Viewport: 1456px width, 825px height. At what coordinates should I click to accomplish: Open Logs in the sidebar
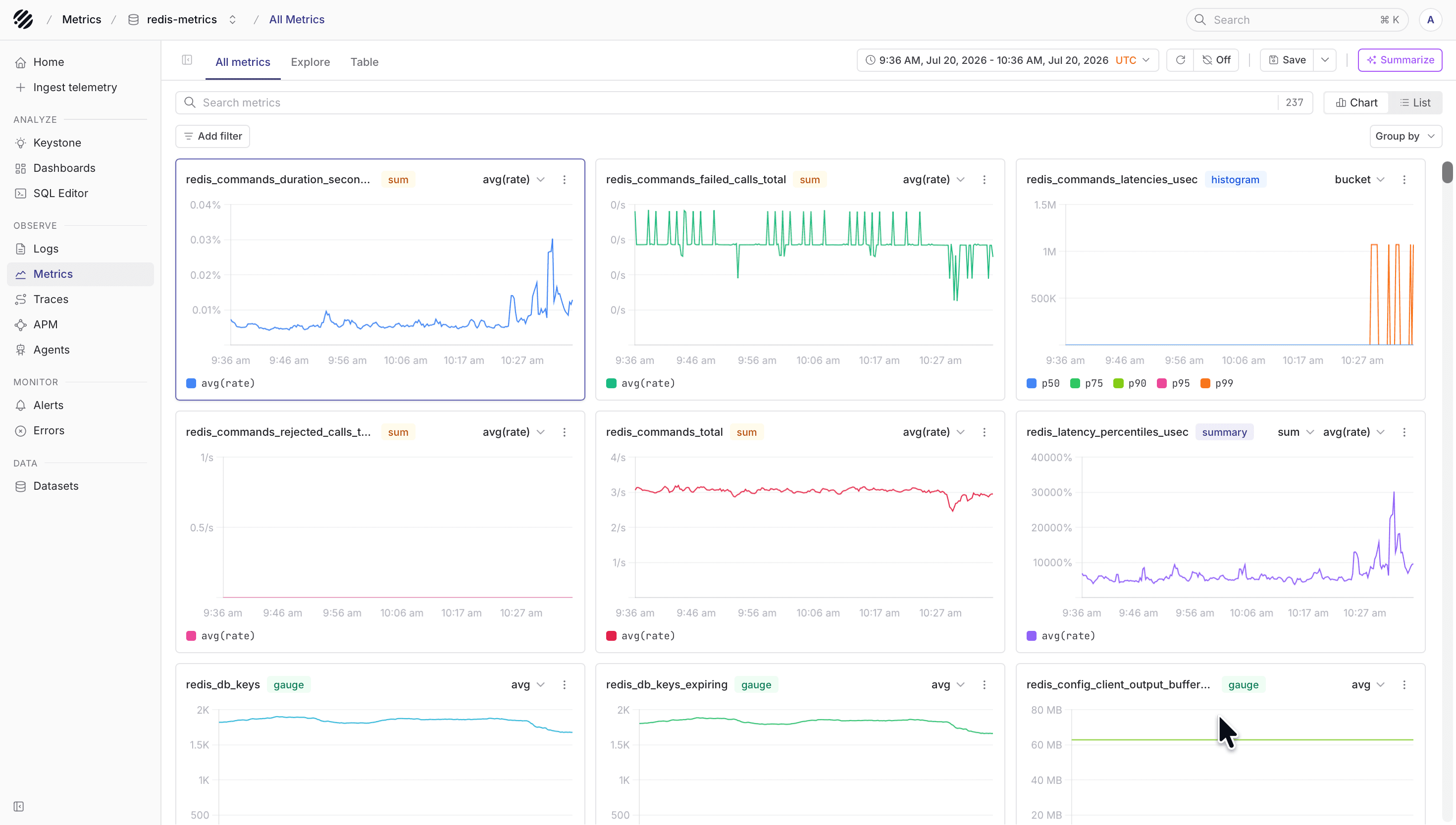(x=80, y=249)
